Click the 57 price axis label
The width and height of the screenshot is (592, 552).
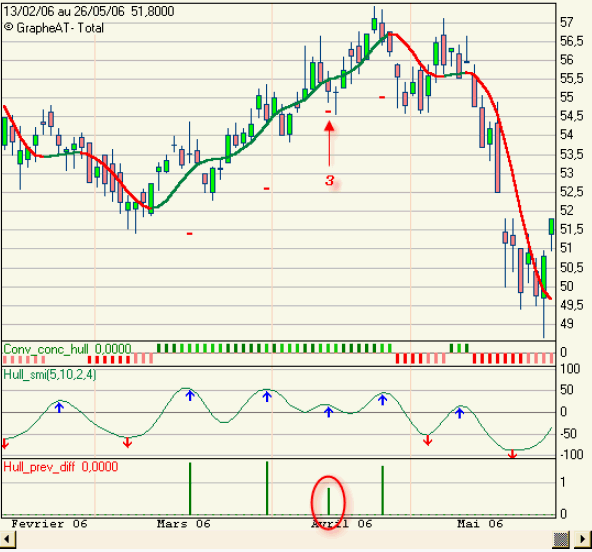[x=566, y=23]
